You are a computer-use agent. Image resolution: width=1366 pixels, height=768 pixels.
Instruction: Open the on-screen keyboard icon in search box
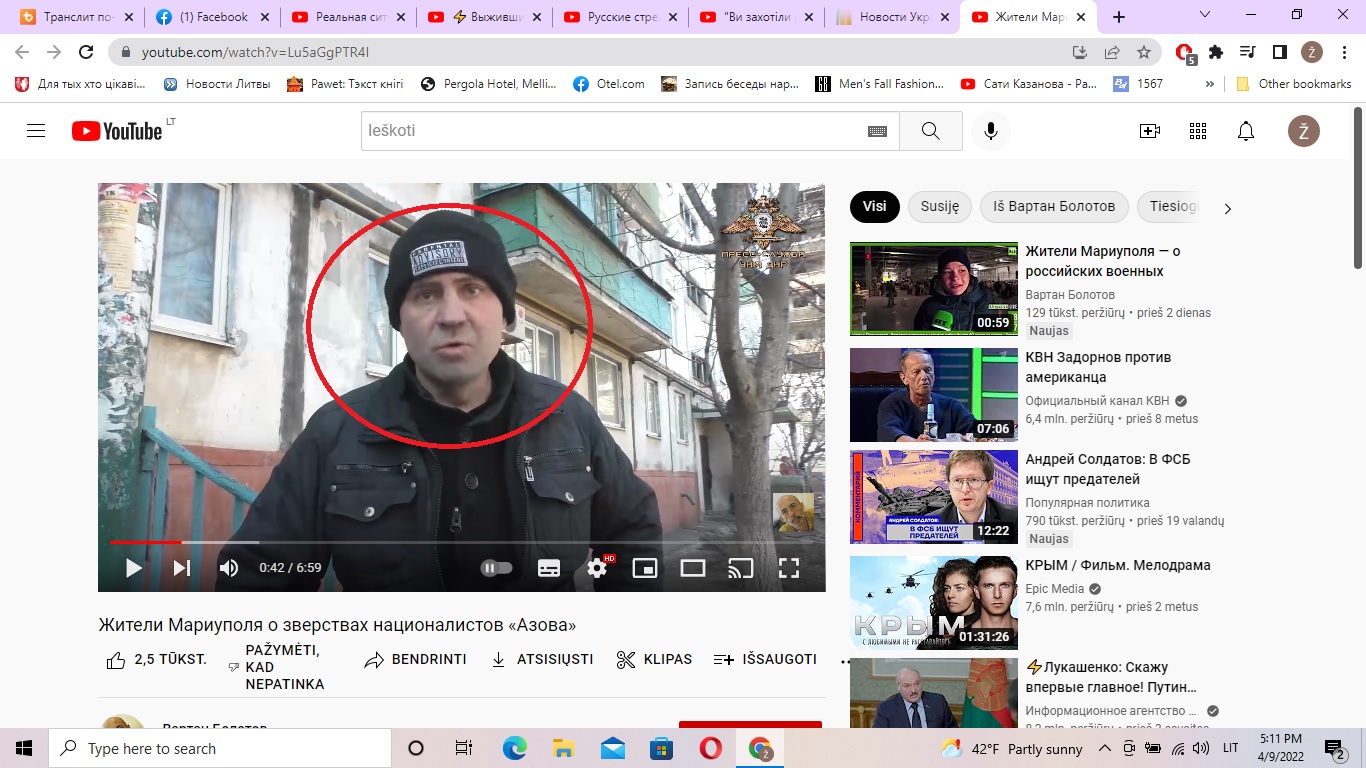click(877, 131)
